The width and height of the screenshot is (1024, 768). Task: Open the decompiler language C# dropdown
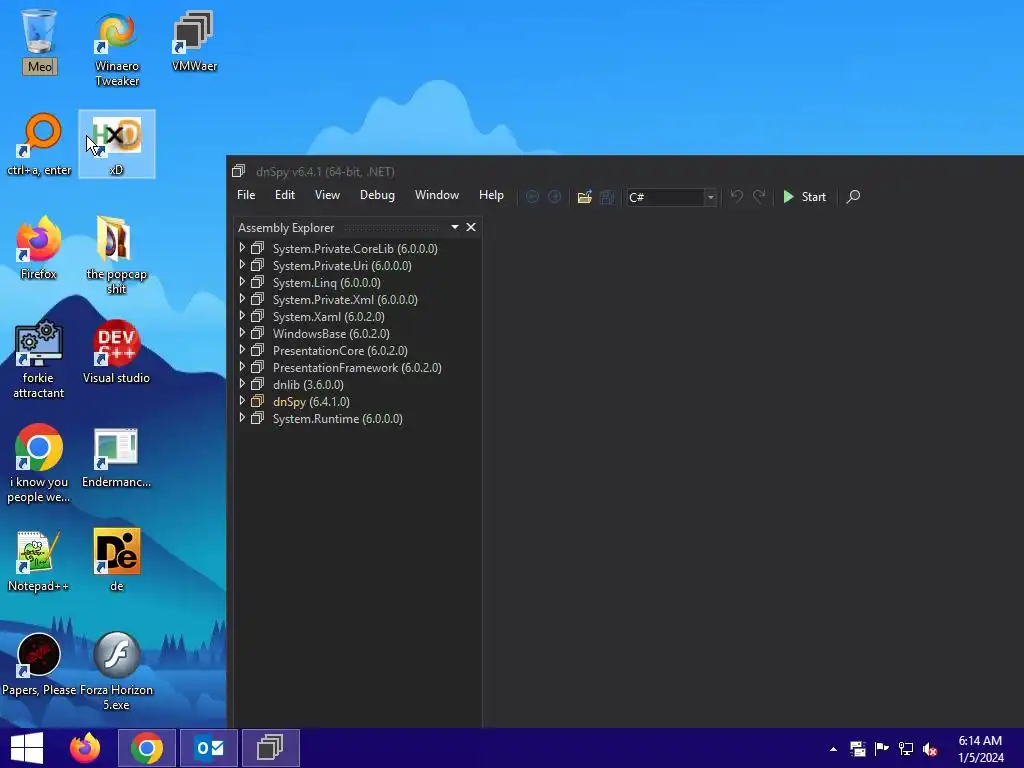[x=671, y=197]
